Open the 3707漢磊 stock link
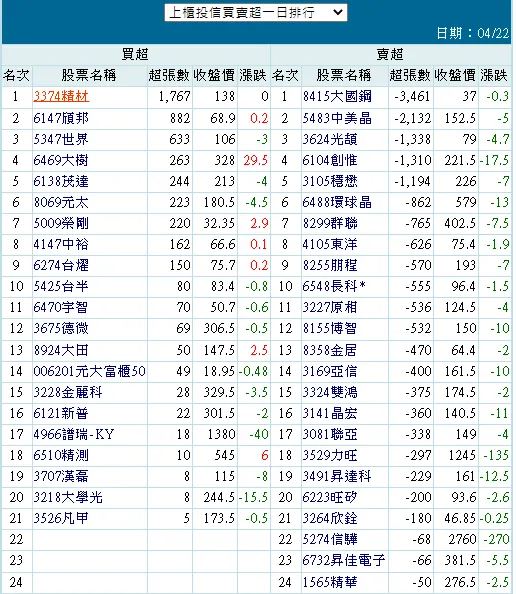The height and width of the screenshot is (594, 516). [61, 476]
